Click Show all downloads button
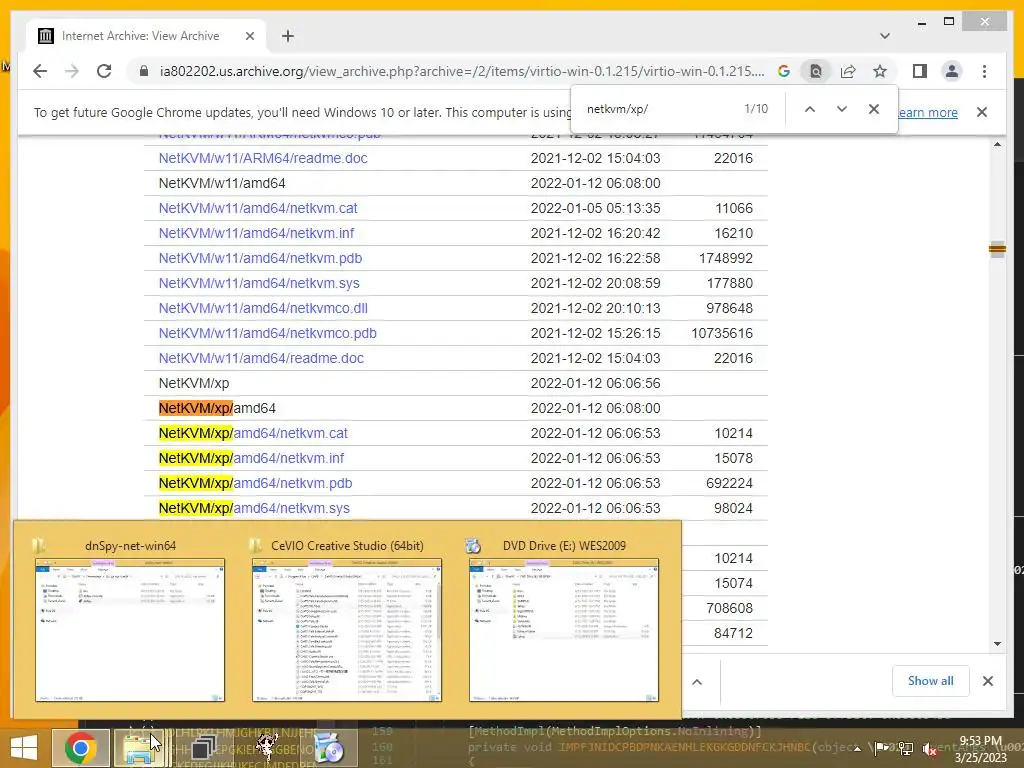This screenshot has width=1024, height=768. pyautogui.click(x=930, y=681)
